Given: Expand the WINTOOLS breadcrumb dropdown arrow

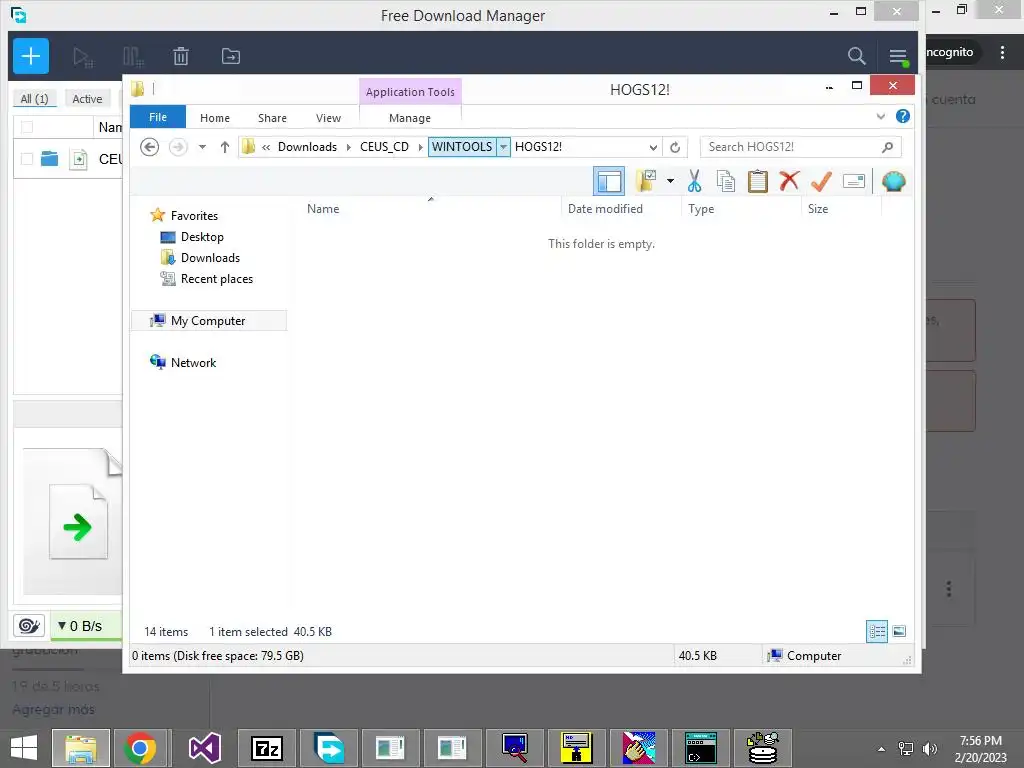Looking at the screenshot, I should tap(503, 147).
